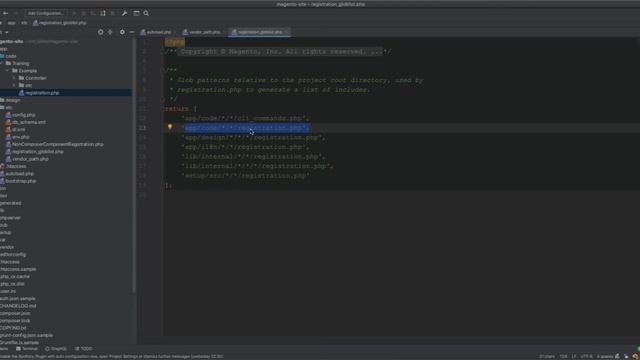The width and height of the screenshot is (640, 360).
Task: Click the expand/collapse all icon in Project panel
Action: pos(110,32)
